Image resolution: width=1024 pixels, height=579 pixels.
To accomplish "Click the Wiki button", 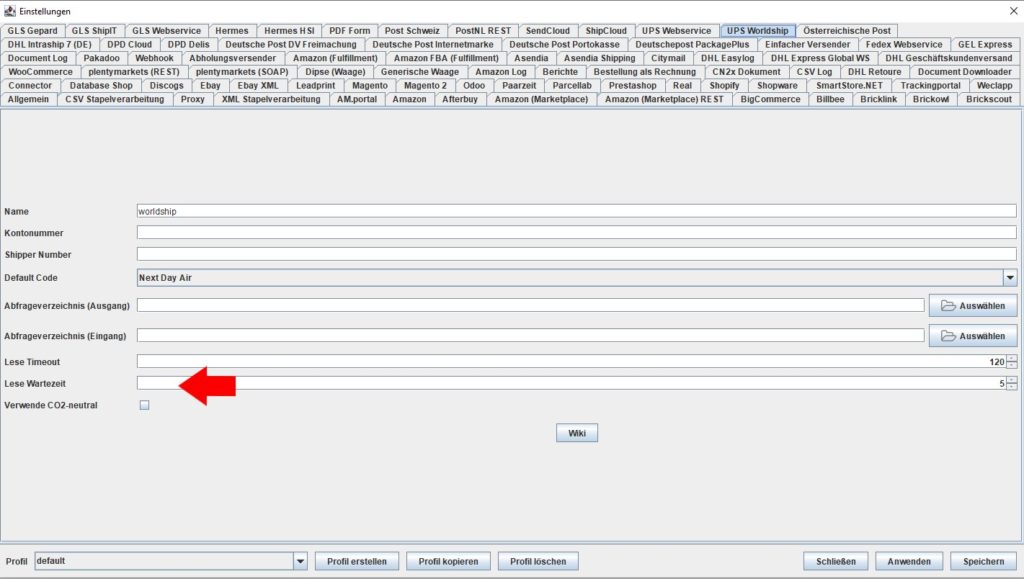I will tap(577, 433).
